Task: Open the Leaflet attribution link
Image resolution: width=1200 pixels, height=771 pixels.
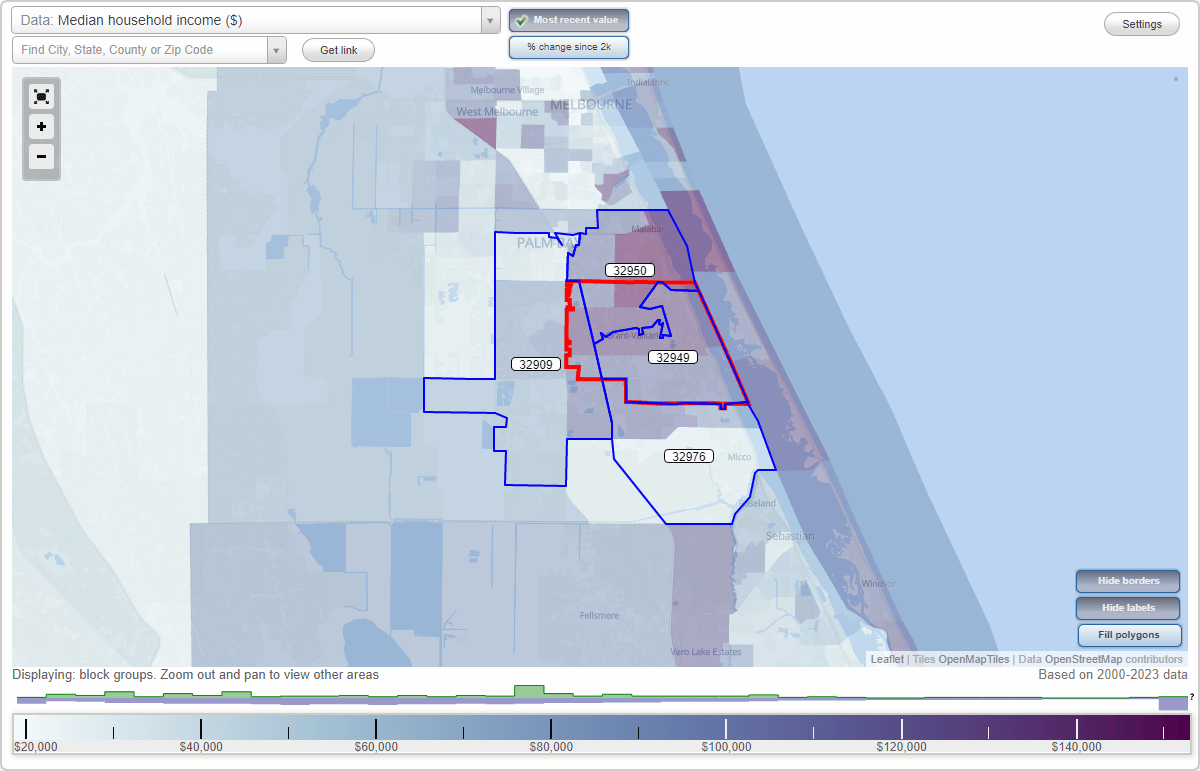Action: [887, 659]
